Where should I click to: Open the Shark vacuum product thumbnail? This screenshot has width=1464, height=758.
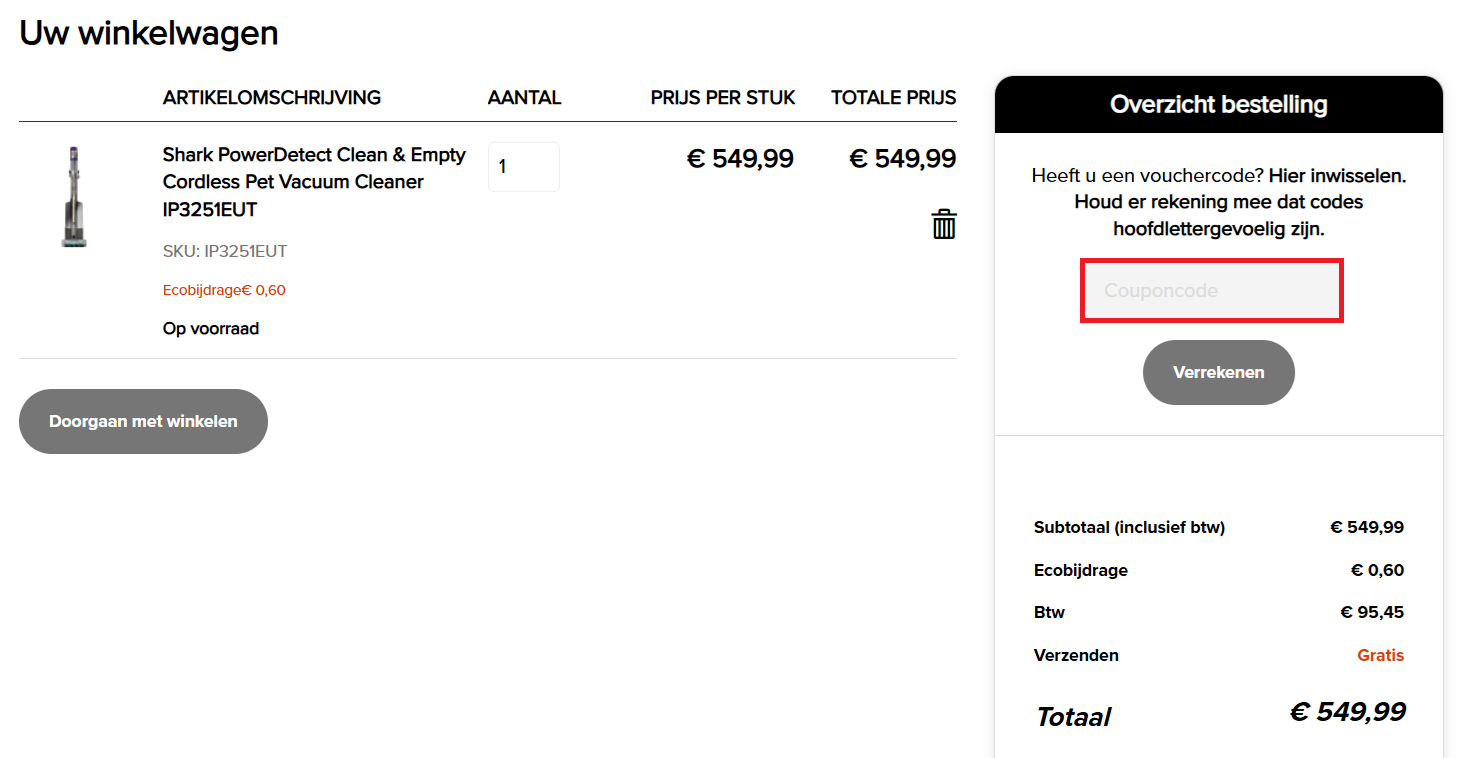(73, 197)
